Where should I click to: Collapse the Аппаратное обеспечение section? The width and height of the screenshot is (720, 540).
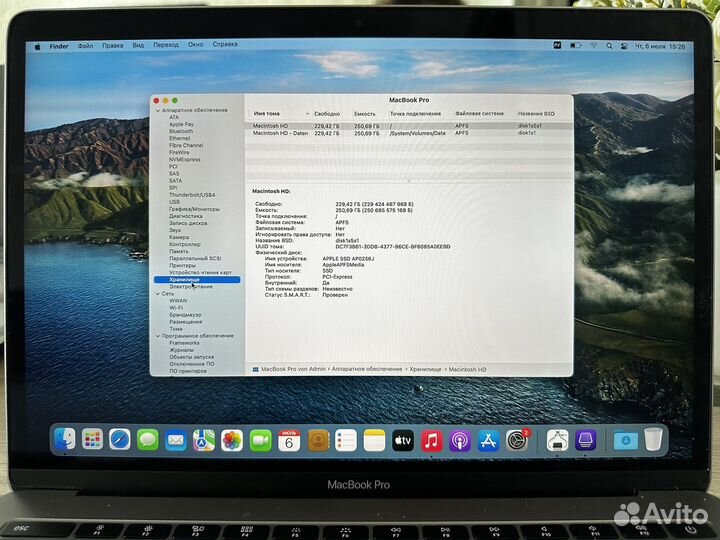click(x=158, y=111)
